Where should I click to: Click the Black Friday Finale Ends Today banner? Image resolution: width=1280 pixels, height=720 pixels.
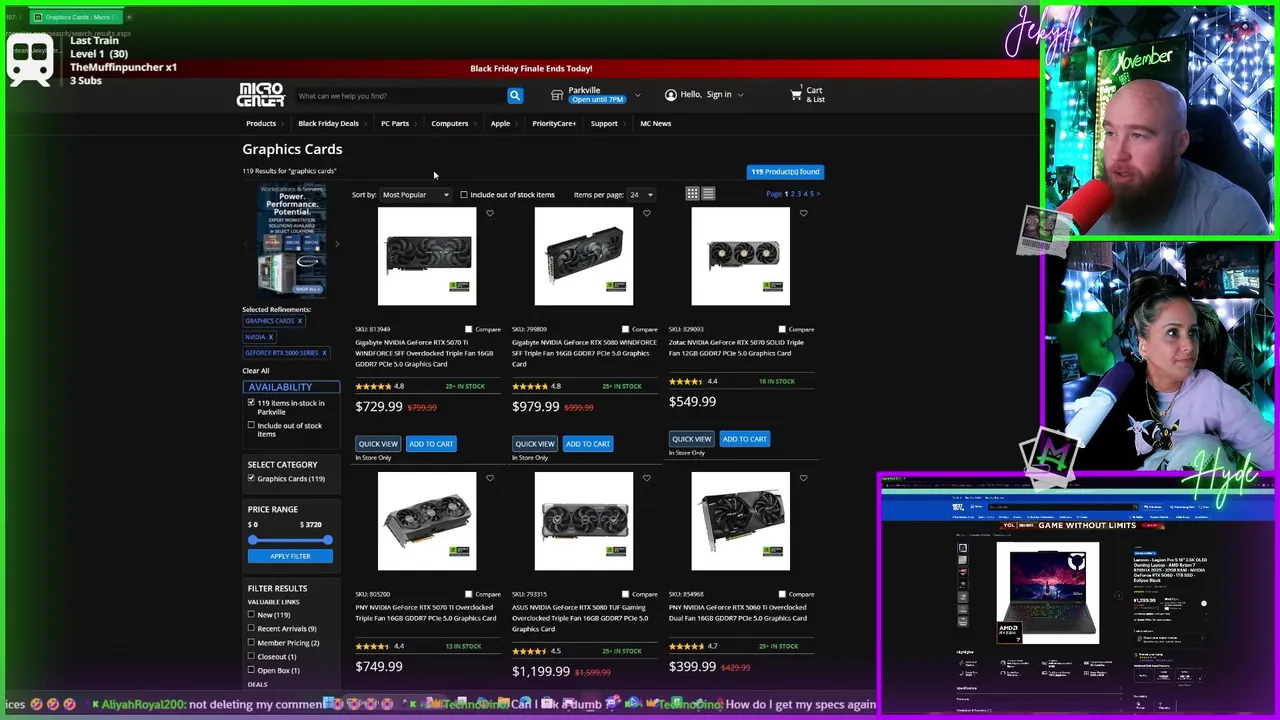pos(531,68)
